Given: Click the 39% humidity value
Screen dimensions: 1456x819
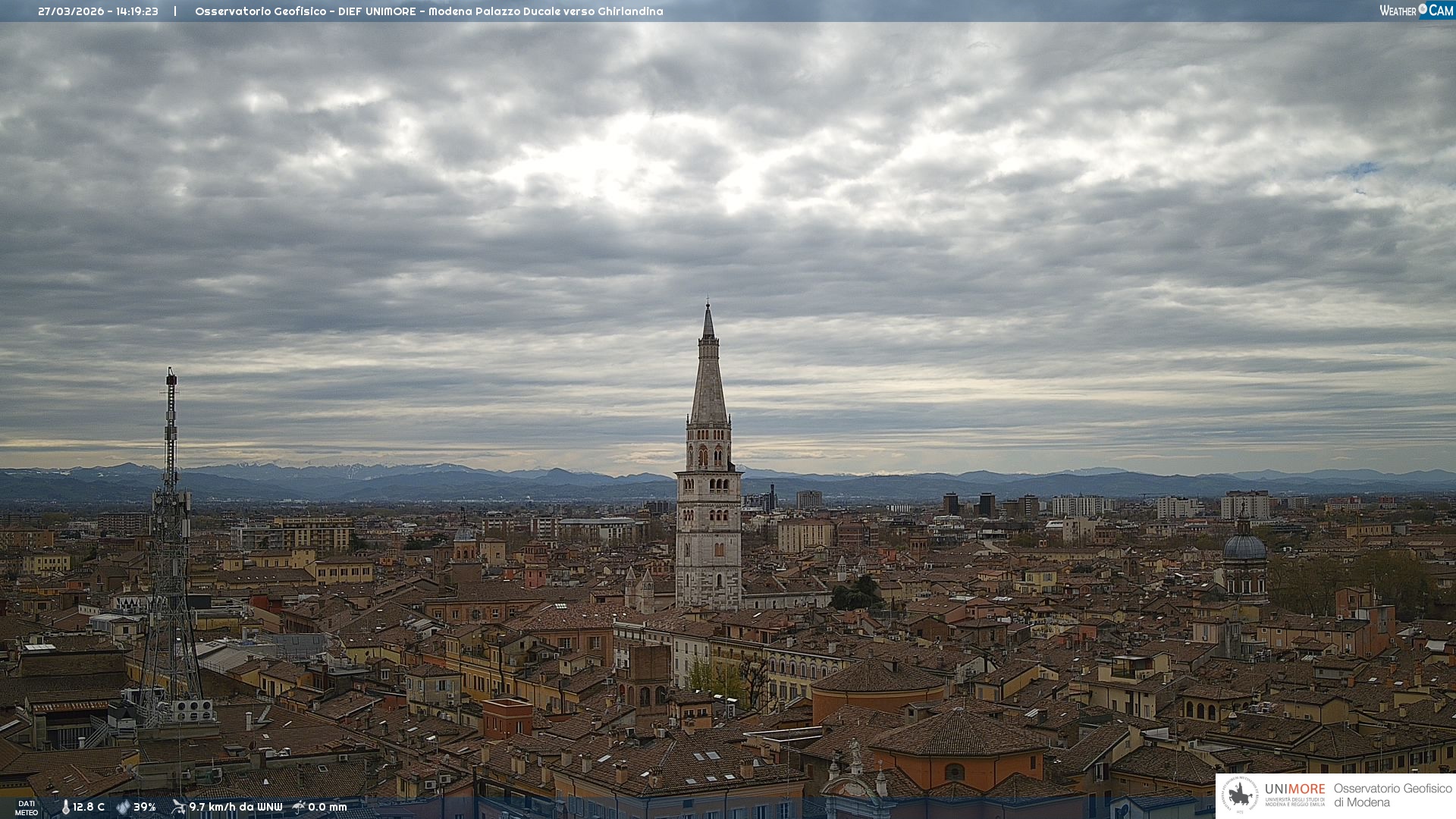Looking at the screenshot, I should point(145,807).
